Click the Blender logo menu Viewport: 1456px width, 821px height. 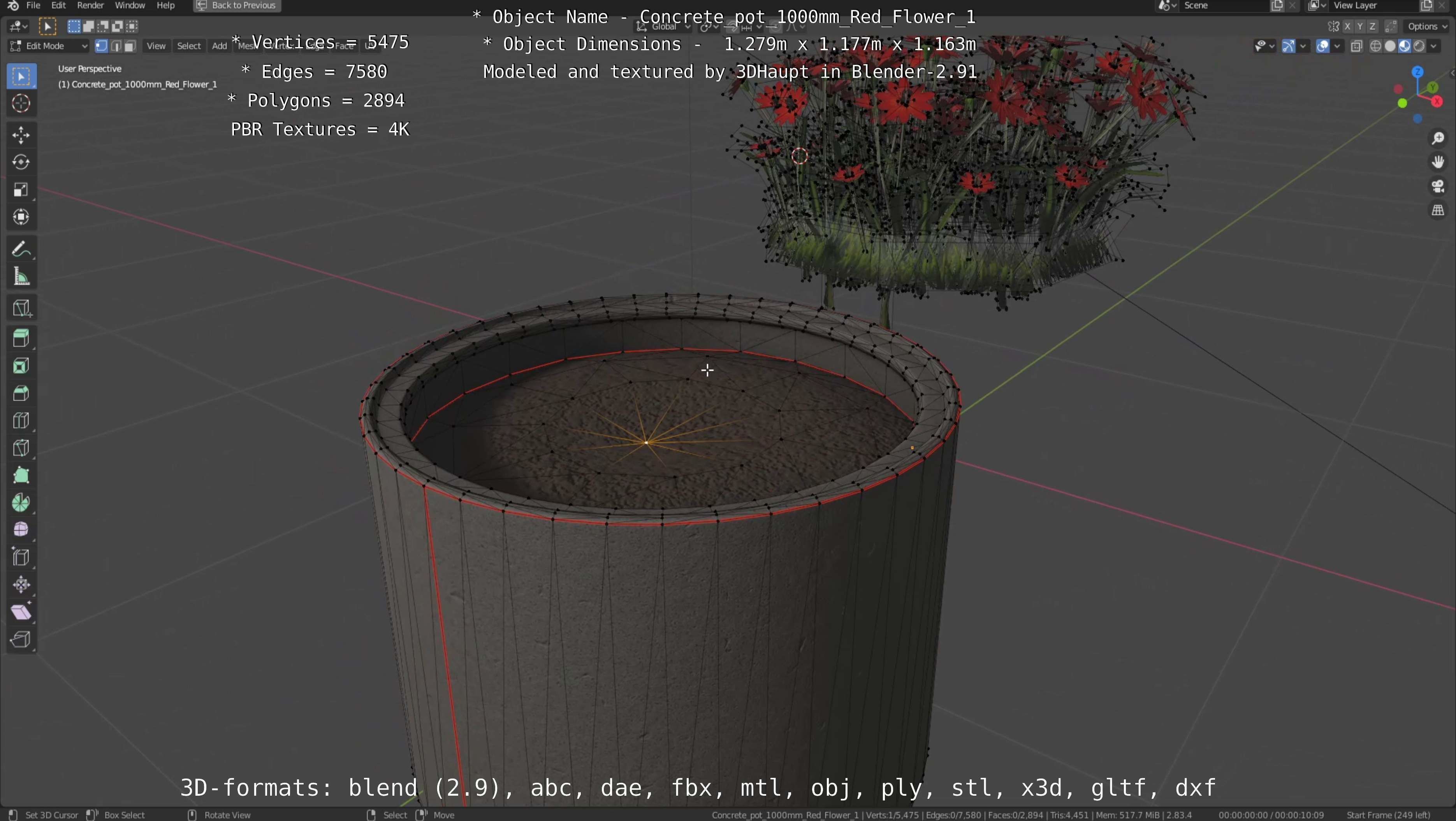click(13, 6)
